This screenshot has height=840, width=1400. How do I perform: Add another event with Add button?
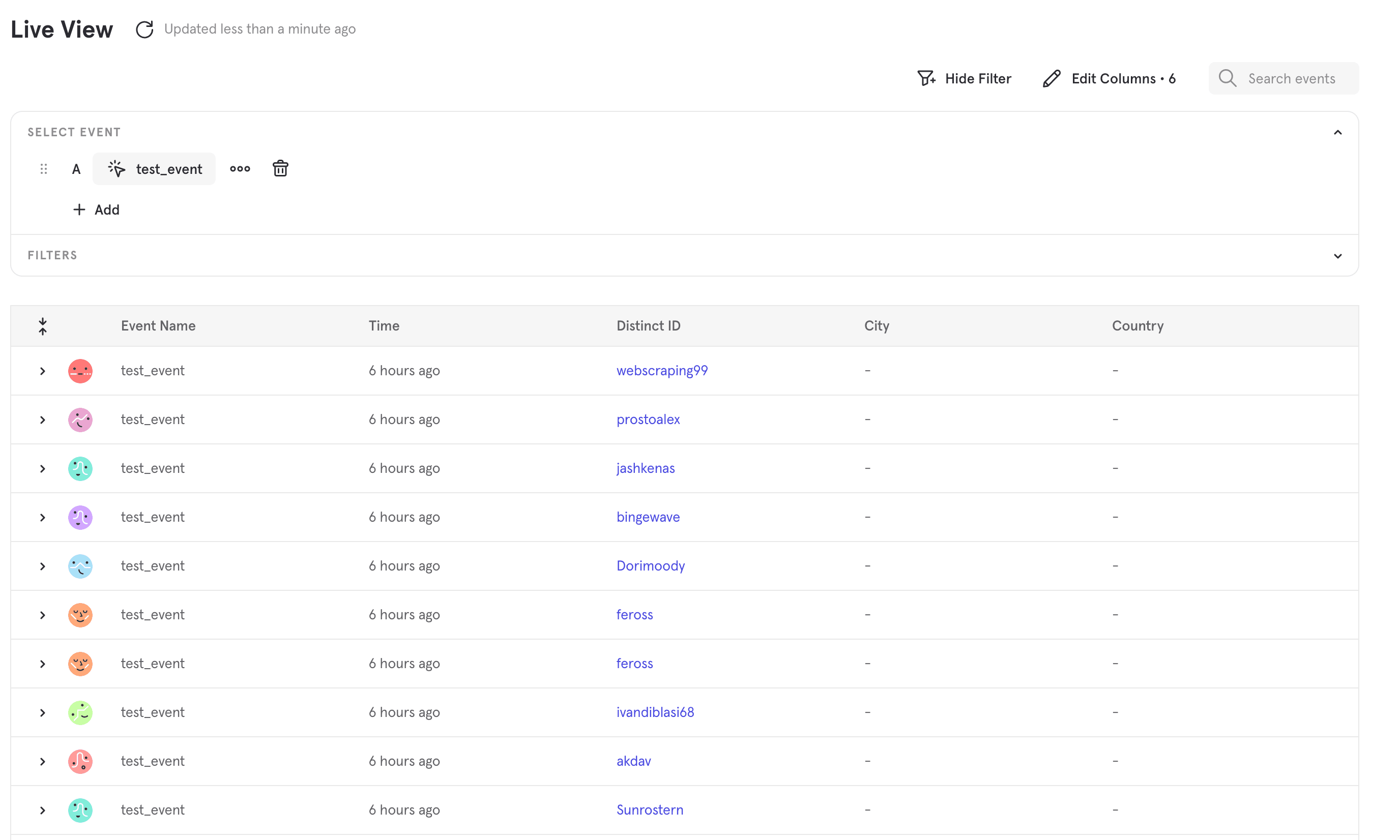[96, 210]
